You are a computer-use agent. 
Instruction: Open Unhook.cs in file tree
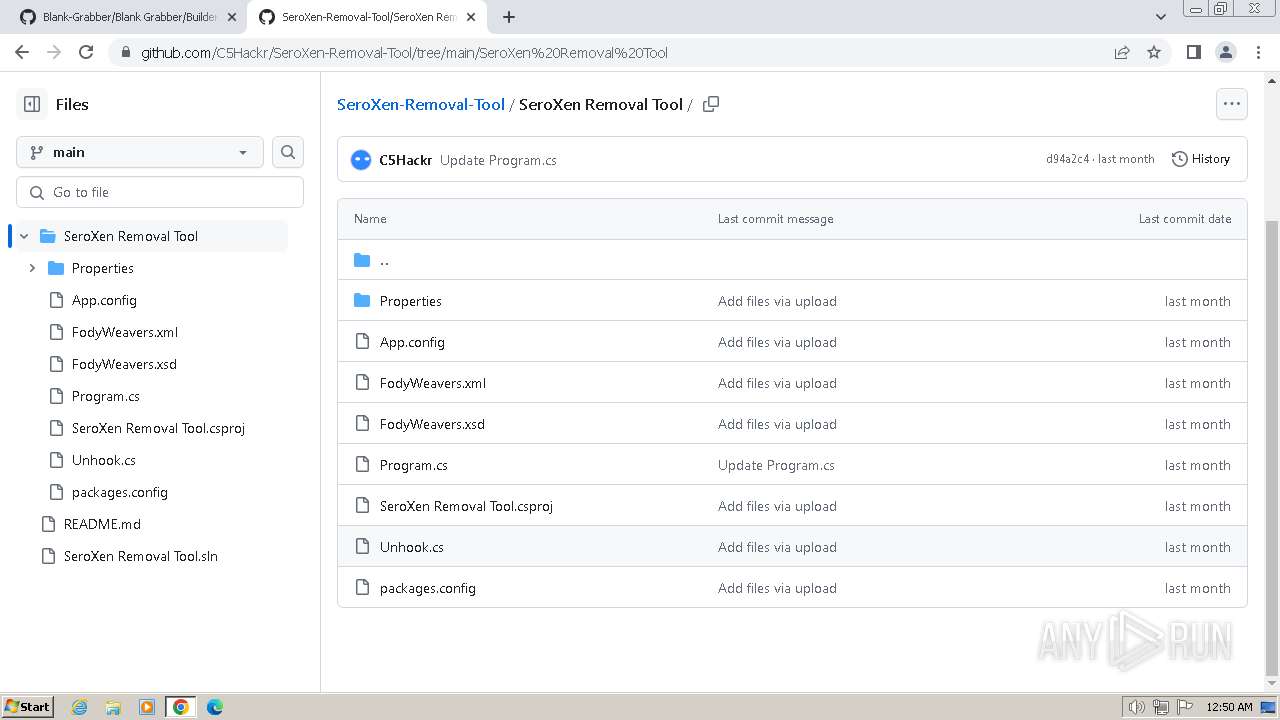[x=103, y=460]
